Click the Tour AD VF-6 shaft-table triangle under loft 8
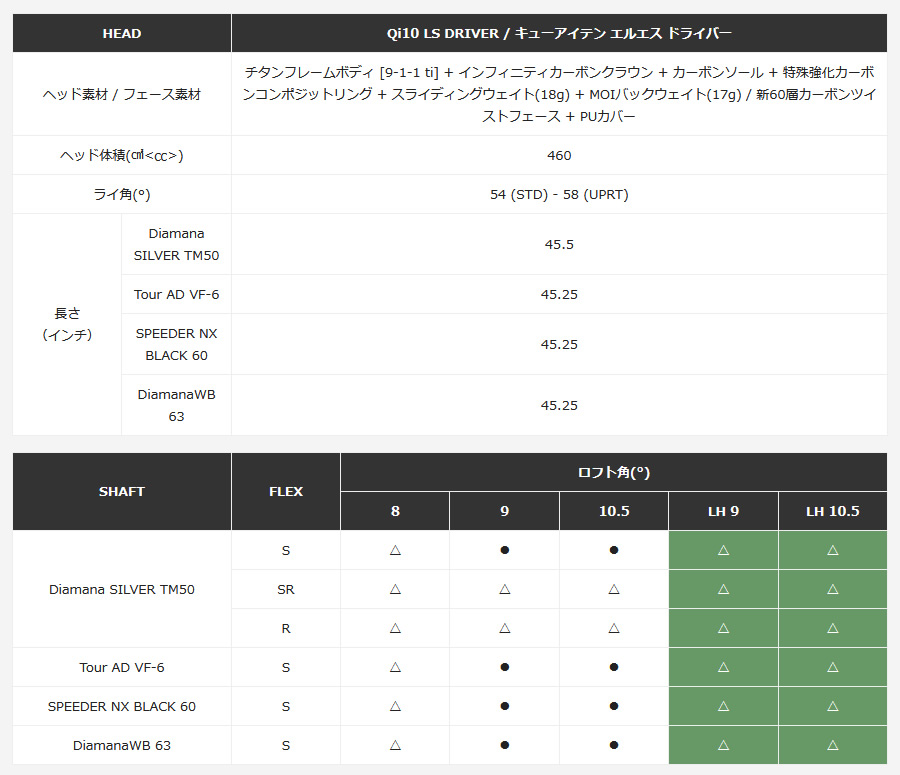The height and width of the screenshot is (775, 900). coord(395,668)
